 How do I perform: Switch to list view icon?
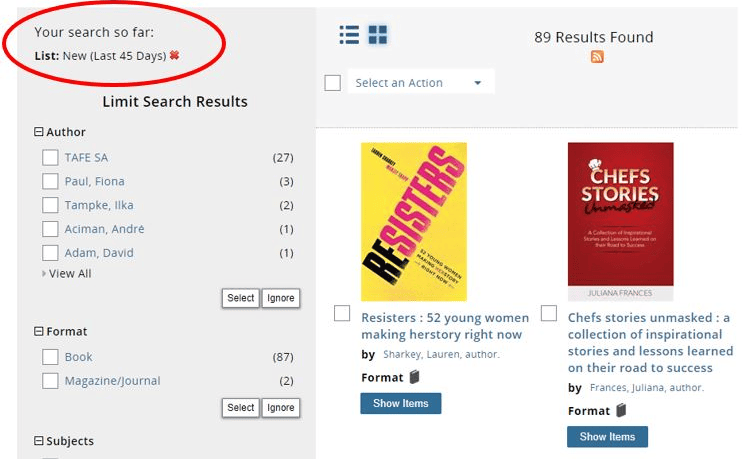pos(349,36)
